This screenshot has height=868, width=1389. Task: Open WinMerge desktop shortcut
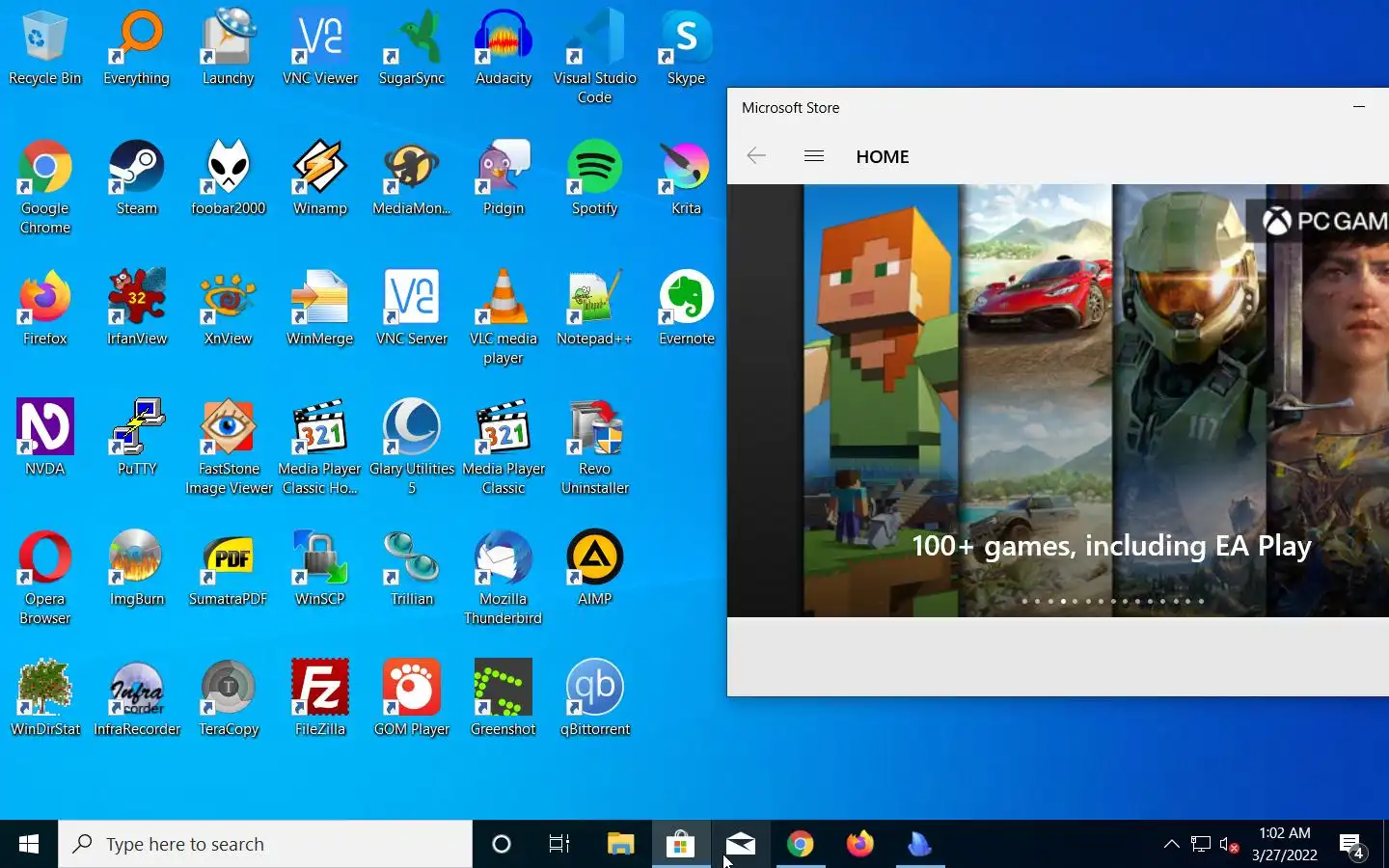tap(319, 310)
